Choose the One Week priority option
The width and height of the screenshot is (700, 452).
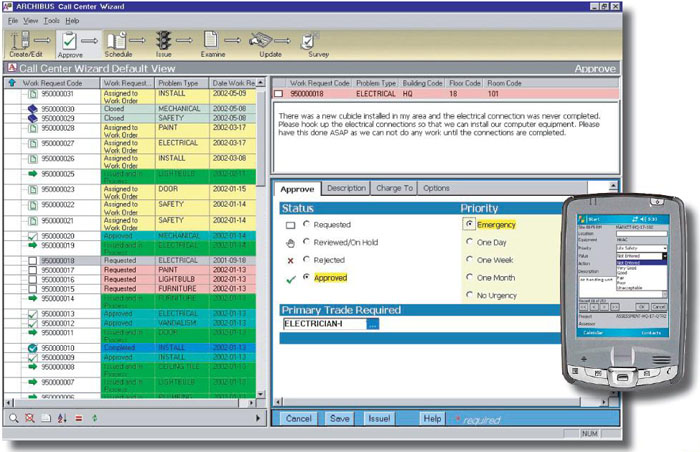470,259
